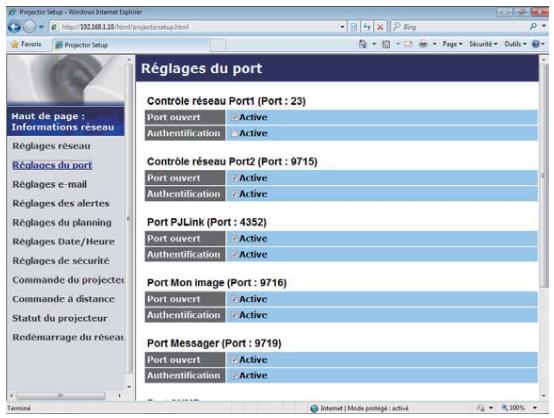The image size is (554, 418).
Task: Click the Print printer icon
Action: pos(423,44)
